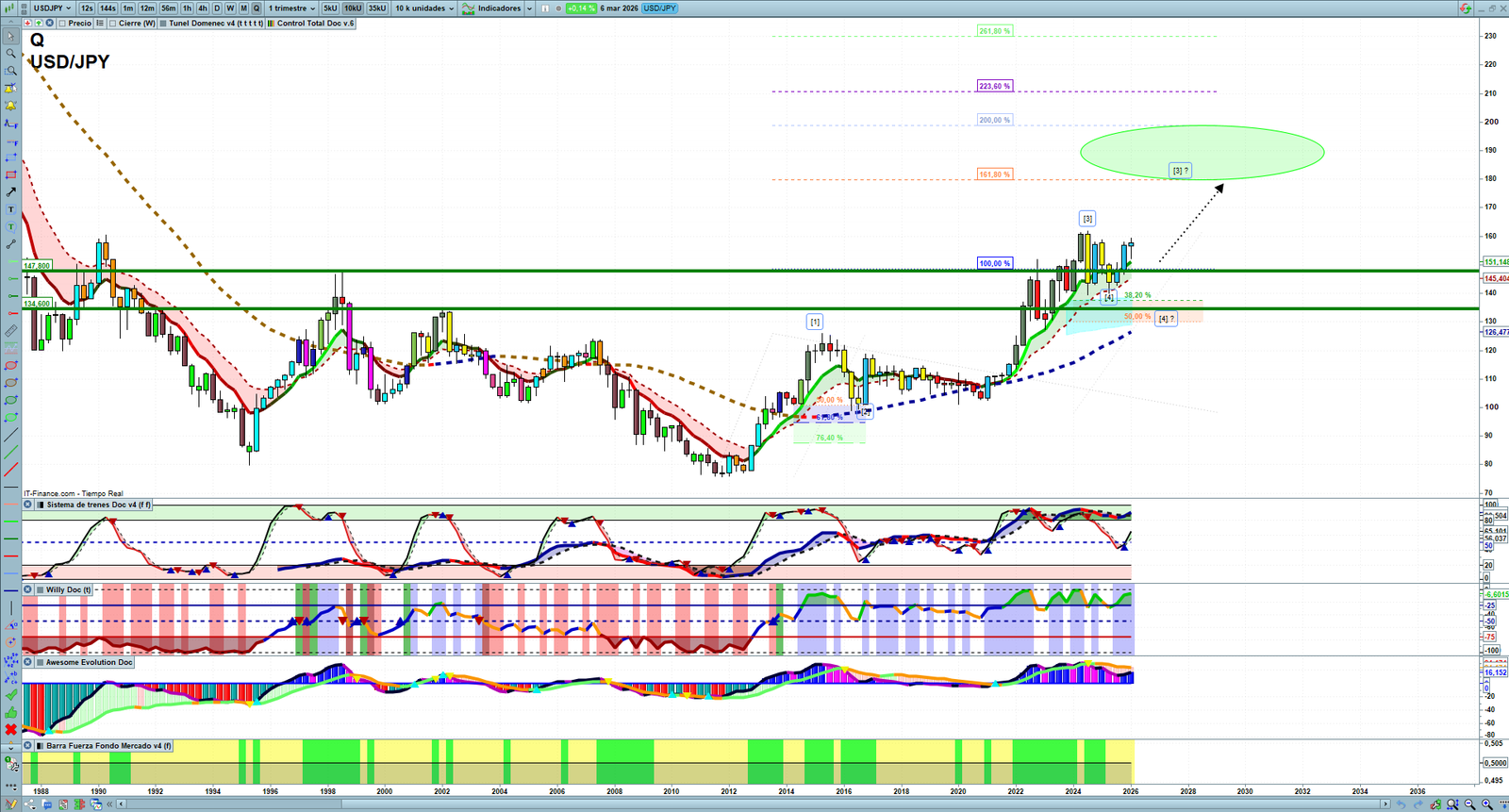Switch to the 4h timeframe

203,8
